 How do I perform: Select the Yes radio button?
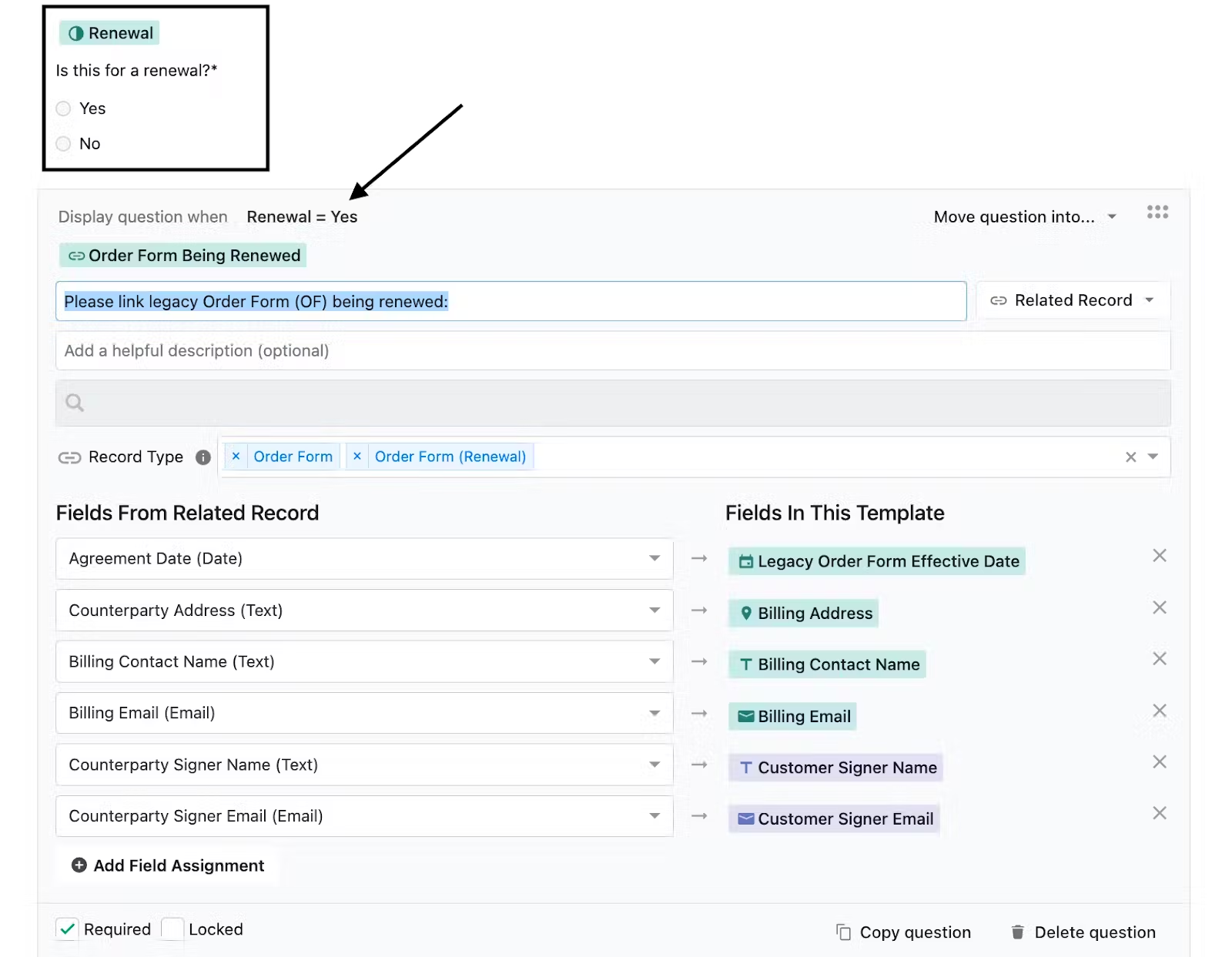[x=63, y=109]
